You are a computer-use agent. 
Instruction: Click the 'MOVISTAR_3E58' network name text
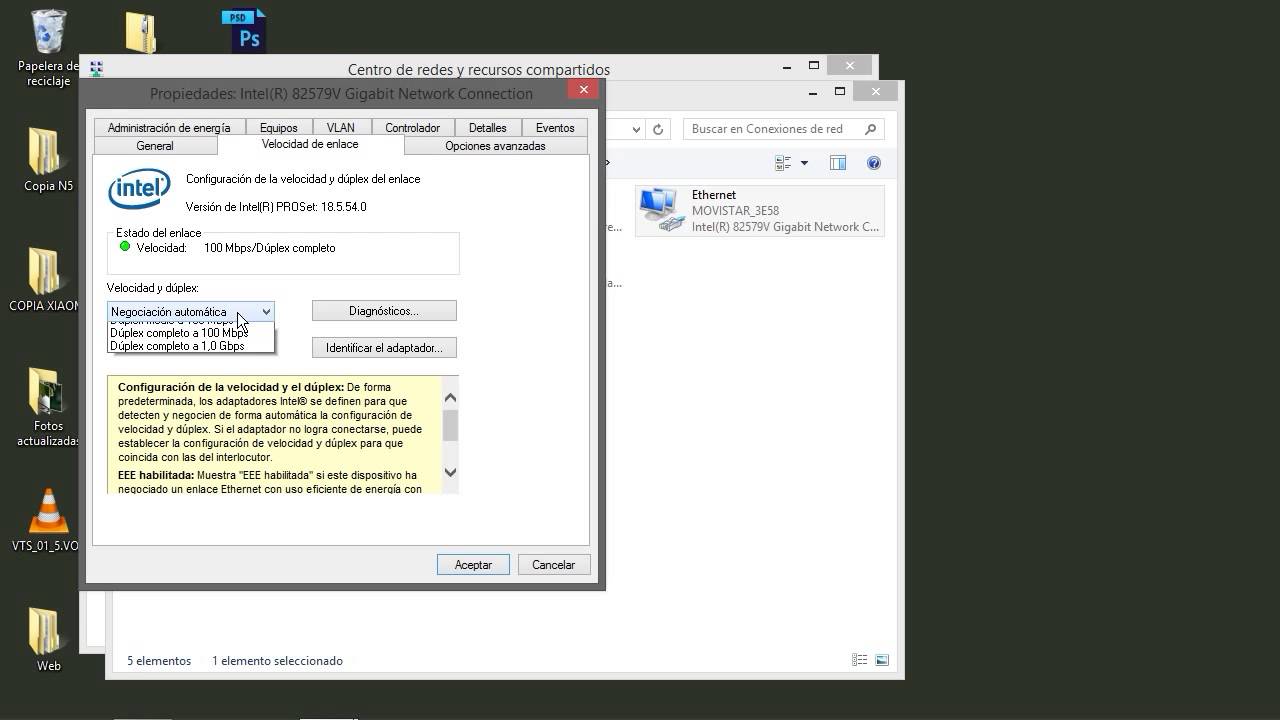pyautogui.click(x=735, y=211)
